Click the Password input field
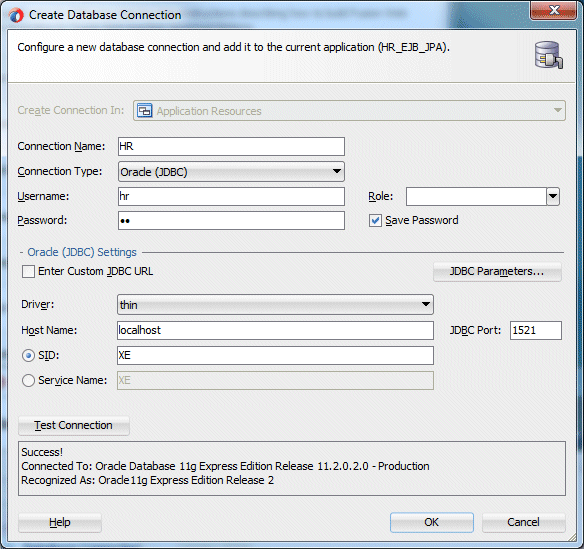 point(231,220)
